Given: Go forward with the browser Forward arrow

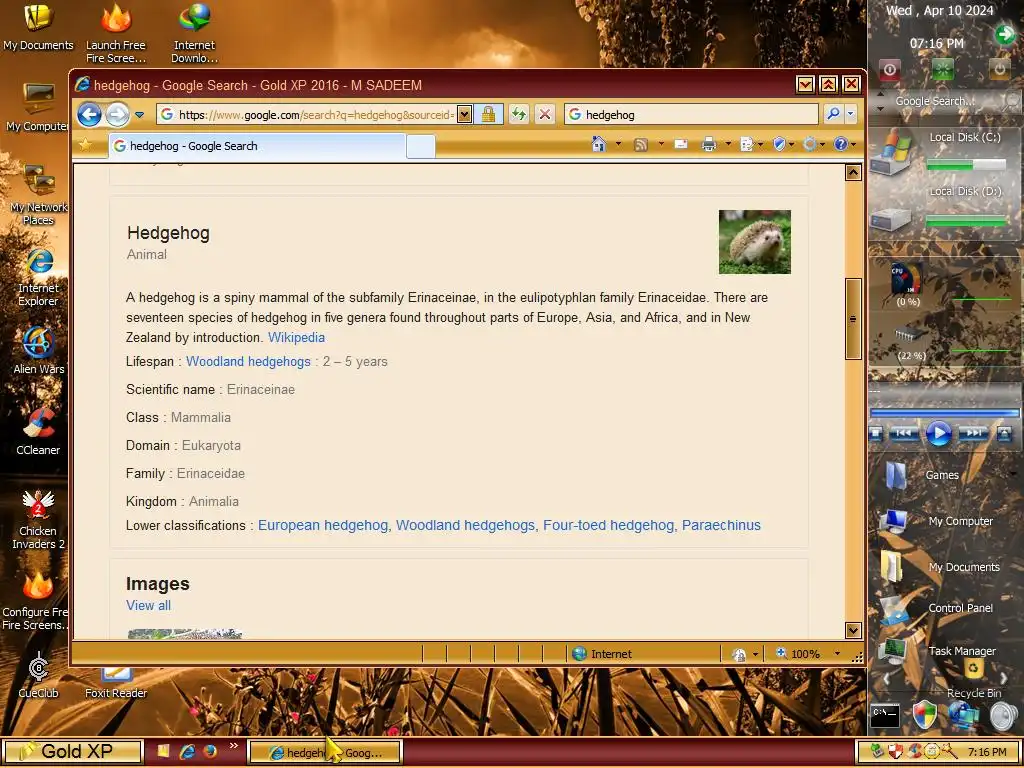Looking at the screenshot, I should [x=118, y=115].
